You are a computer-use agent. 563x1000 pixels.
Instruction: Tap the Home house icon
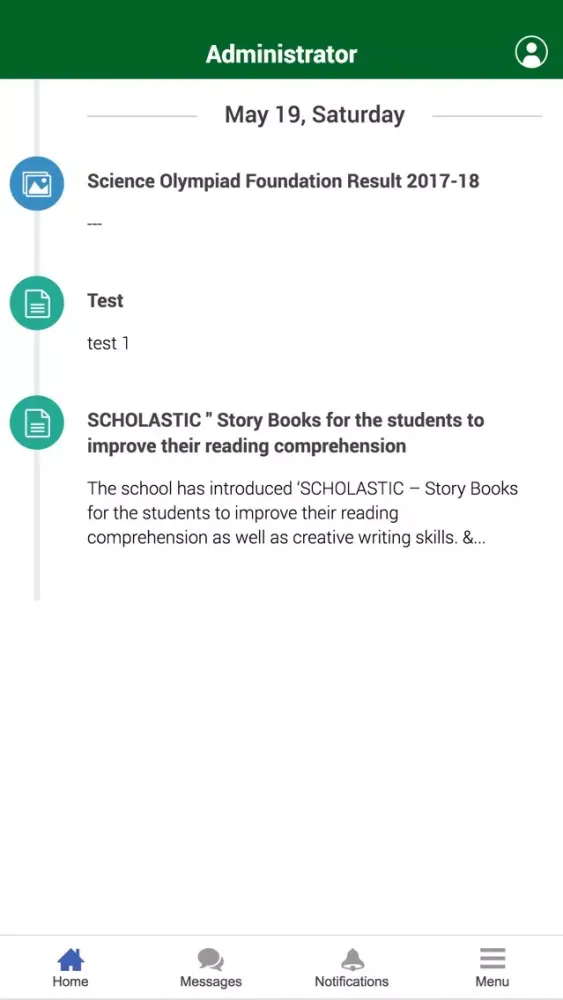(x=70, y=959)
